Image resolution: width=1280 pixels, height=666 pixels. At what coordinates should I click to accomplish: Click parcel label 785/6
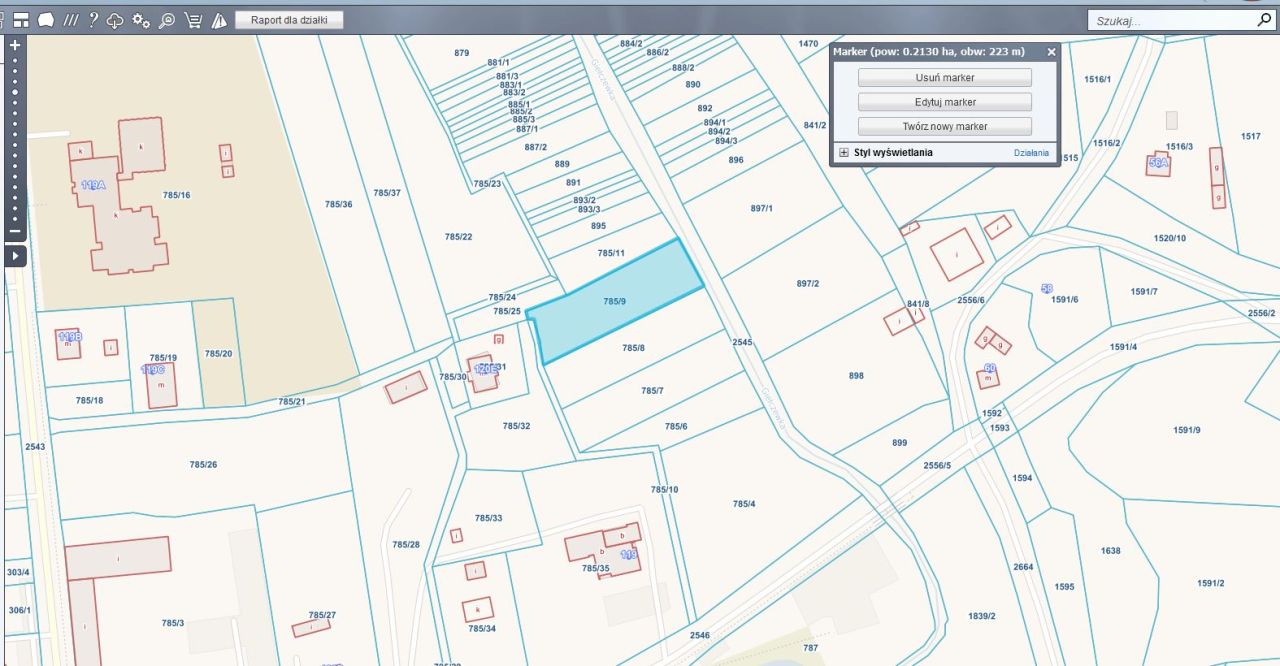pyautogui.click(x=677, y=426)
